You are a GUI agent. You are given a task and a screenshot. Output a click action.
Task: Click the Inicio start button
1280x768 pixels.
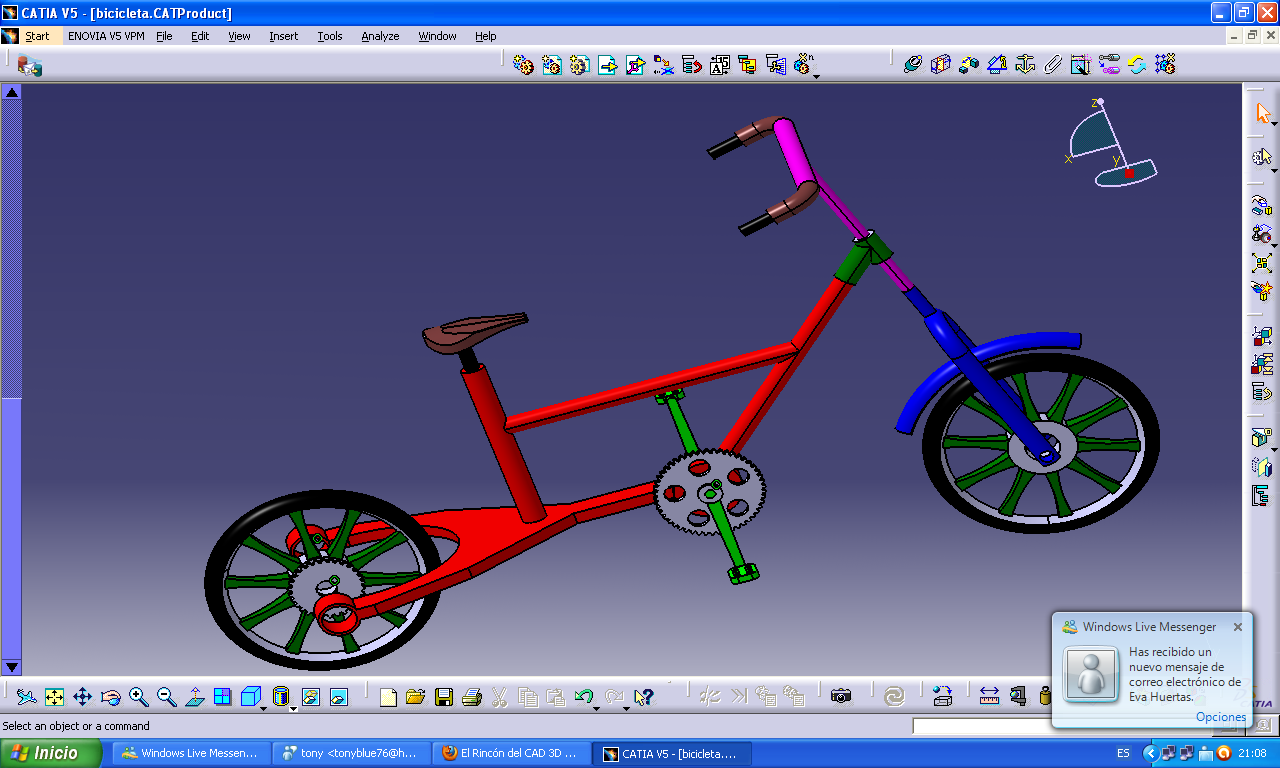coord(52,753)
